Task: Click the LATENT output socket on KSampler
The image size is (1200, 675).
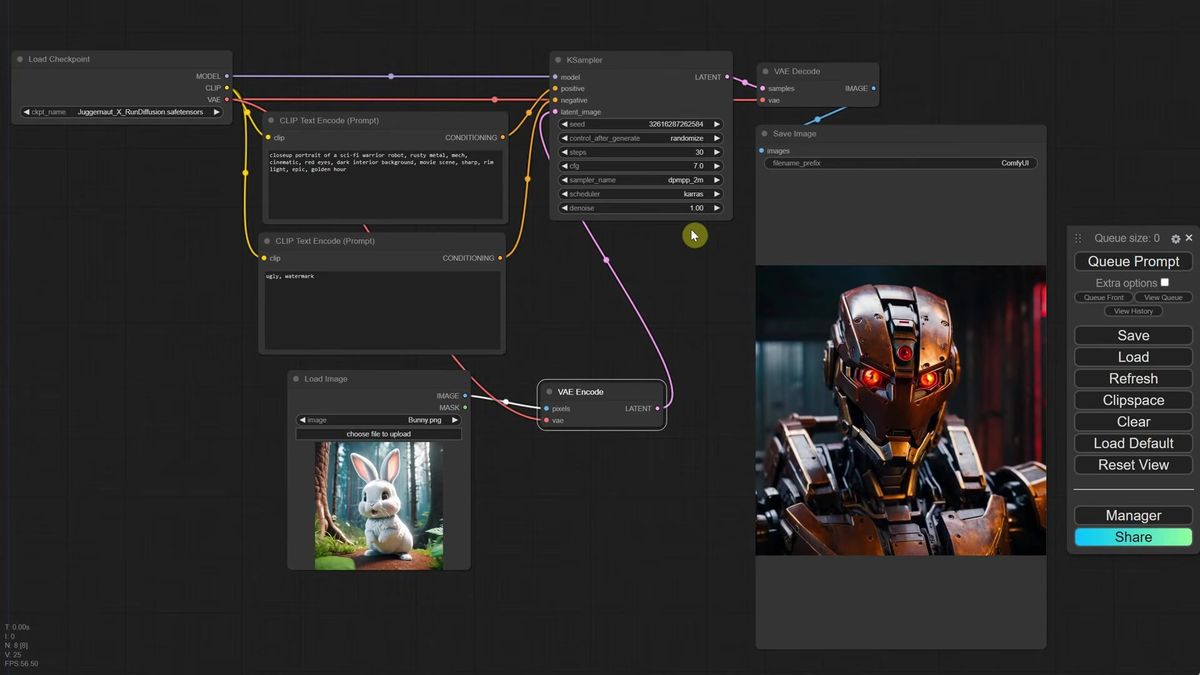Action: coord(727,77)
